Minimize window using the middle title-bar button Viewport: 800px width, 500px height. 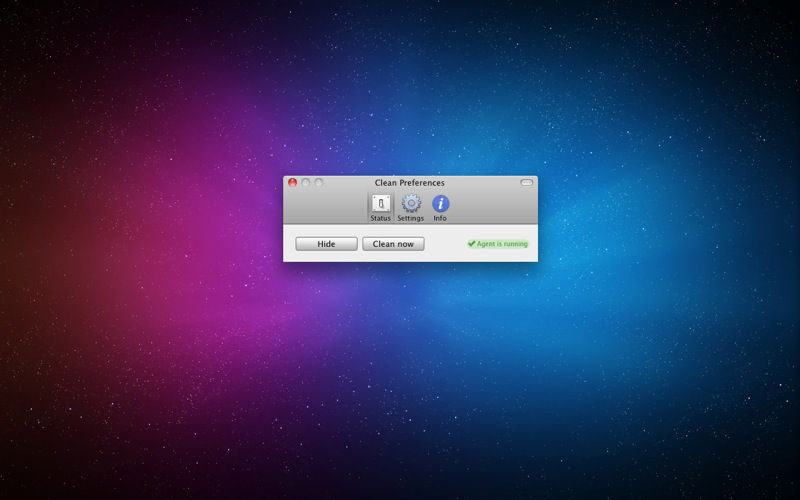(306, 182)
